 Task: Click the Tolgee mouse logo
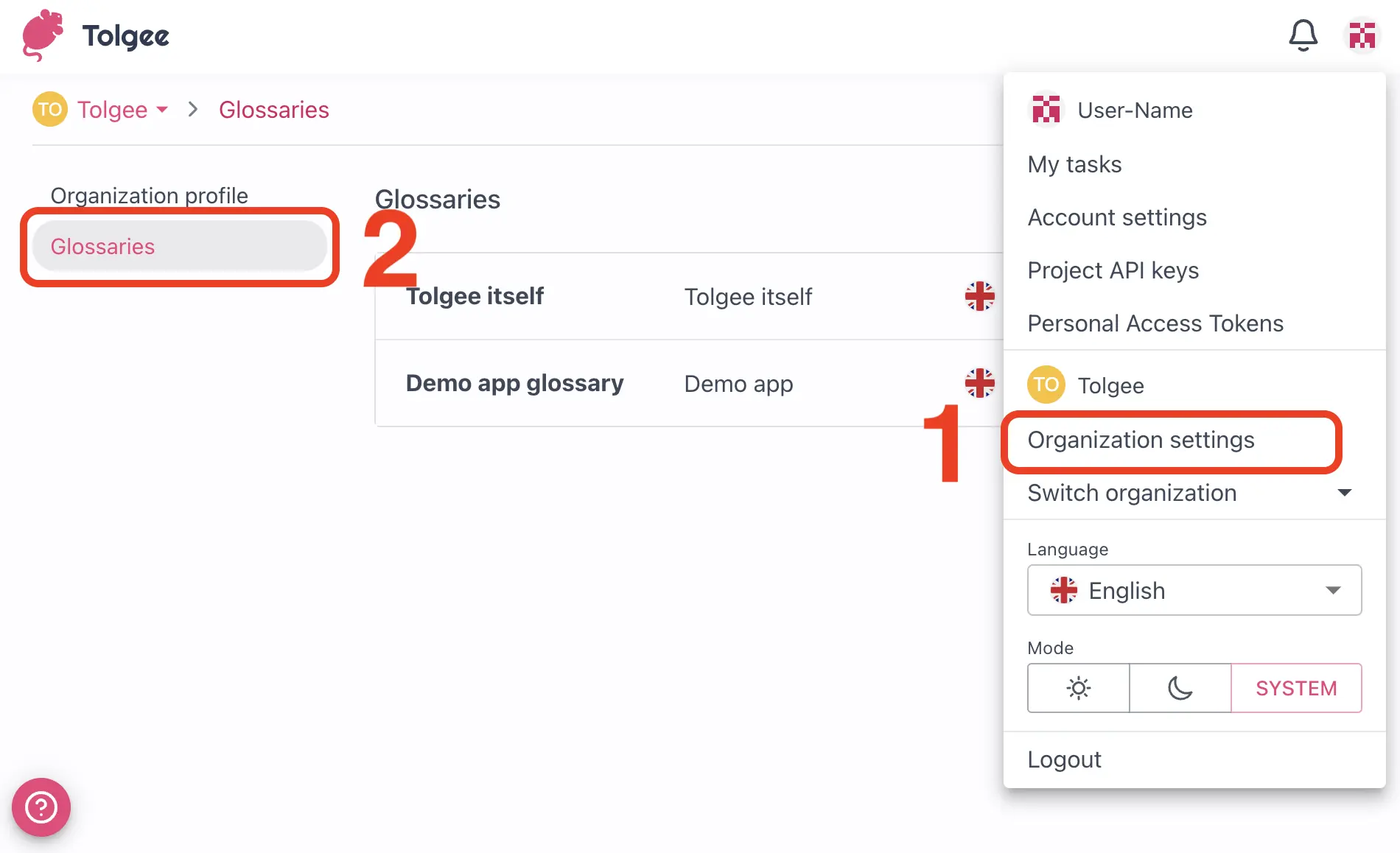tap(43, 35)
